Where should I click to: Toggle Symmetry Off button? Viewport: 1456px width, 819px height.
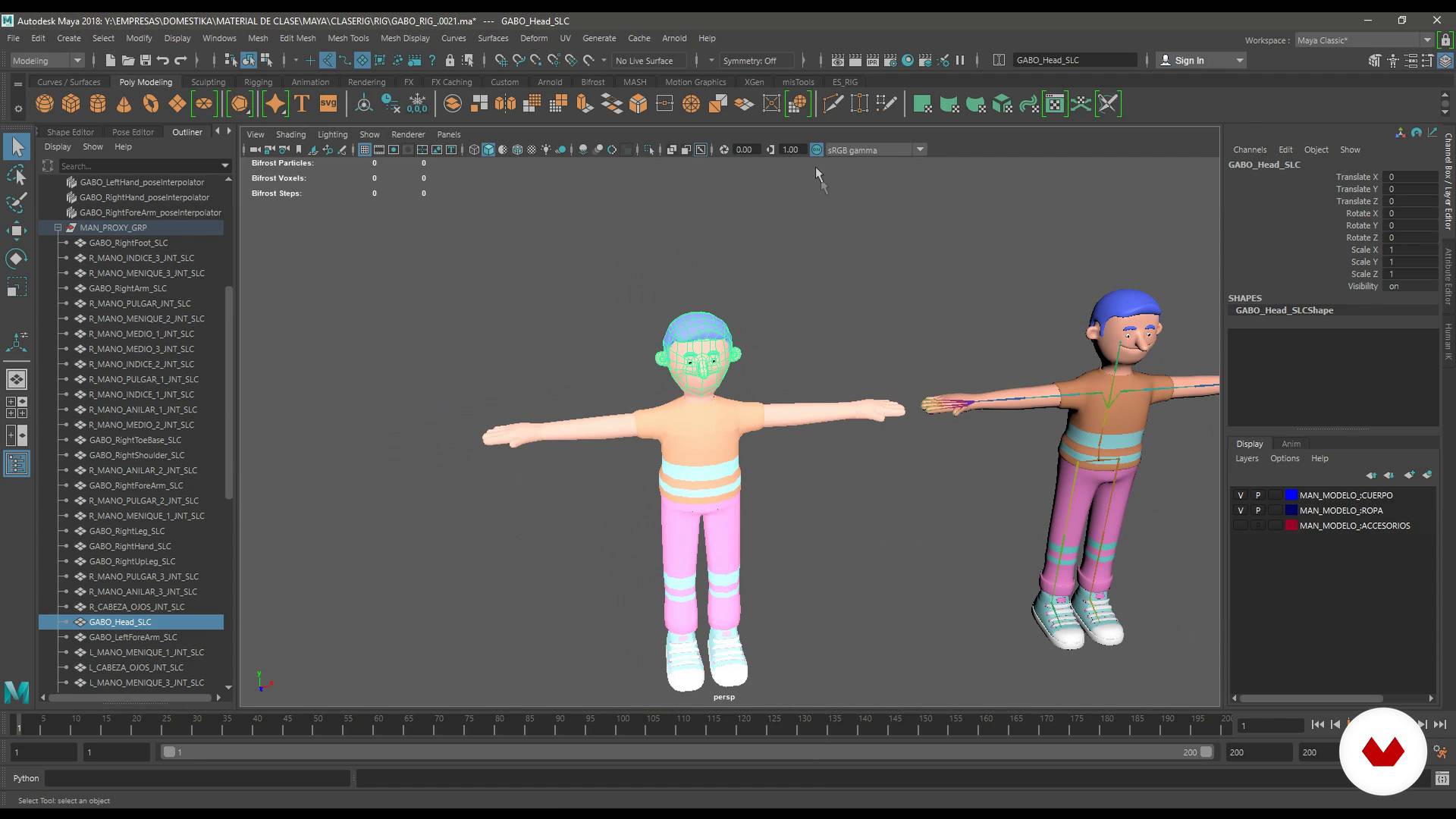750,60
